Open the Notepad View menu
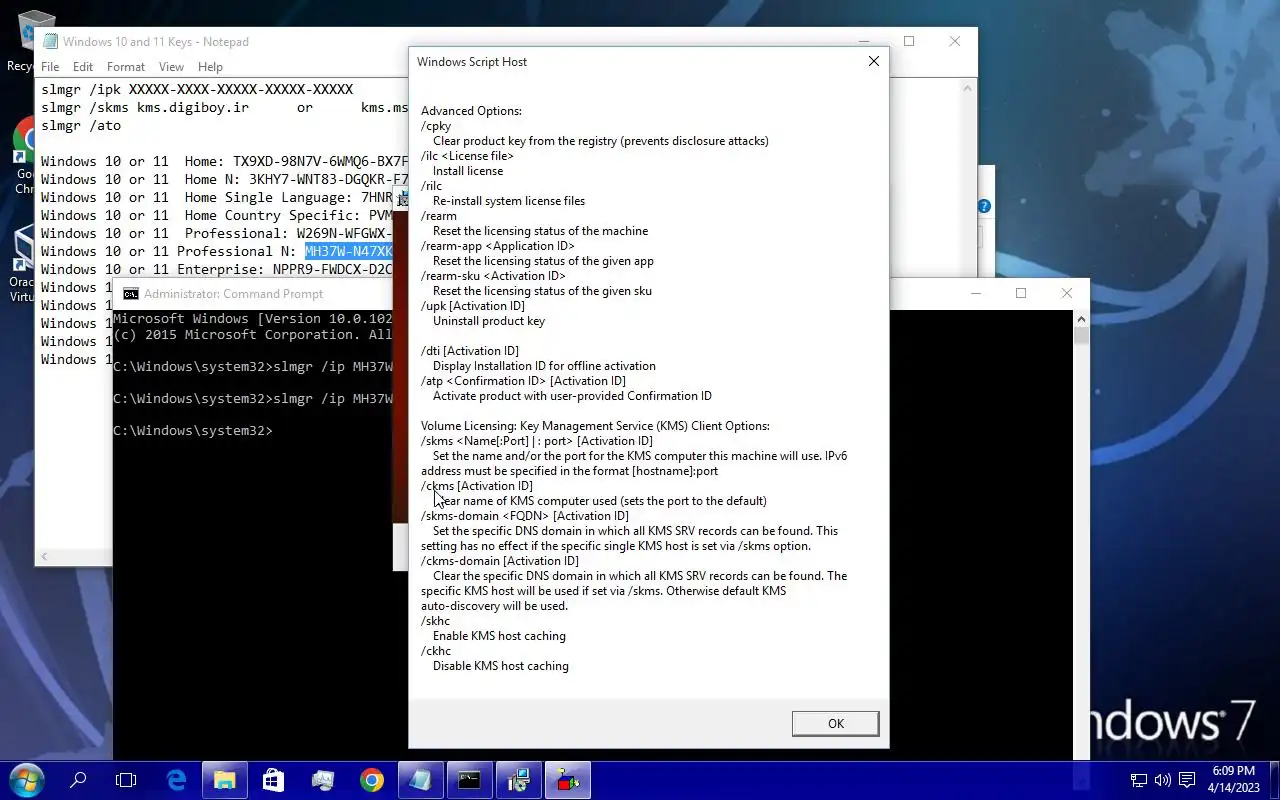The height and width of the screenshot is (800, 1280). point(171,67)
